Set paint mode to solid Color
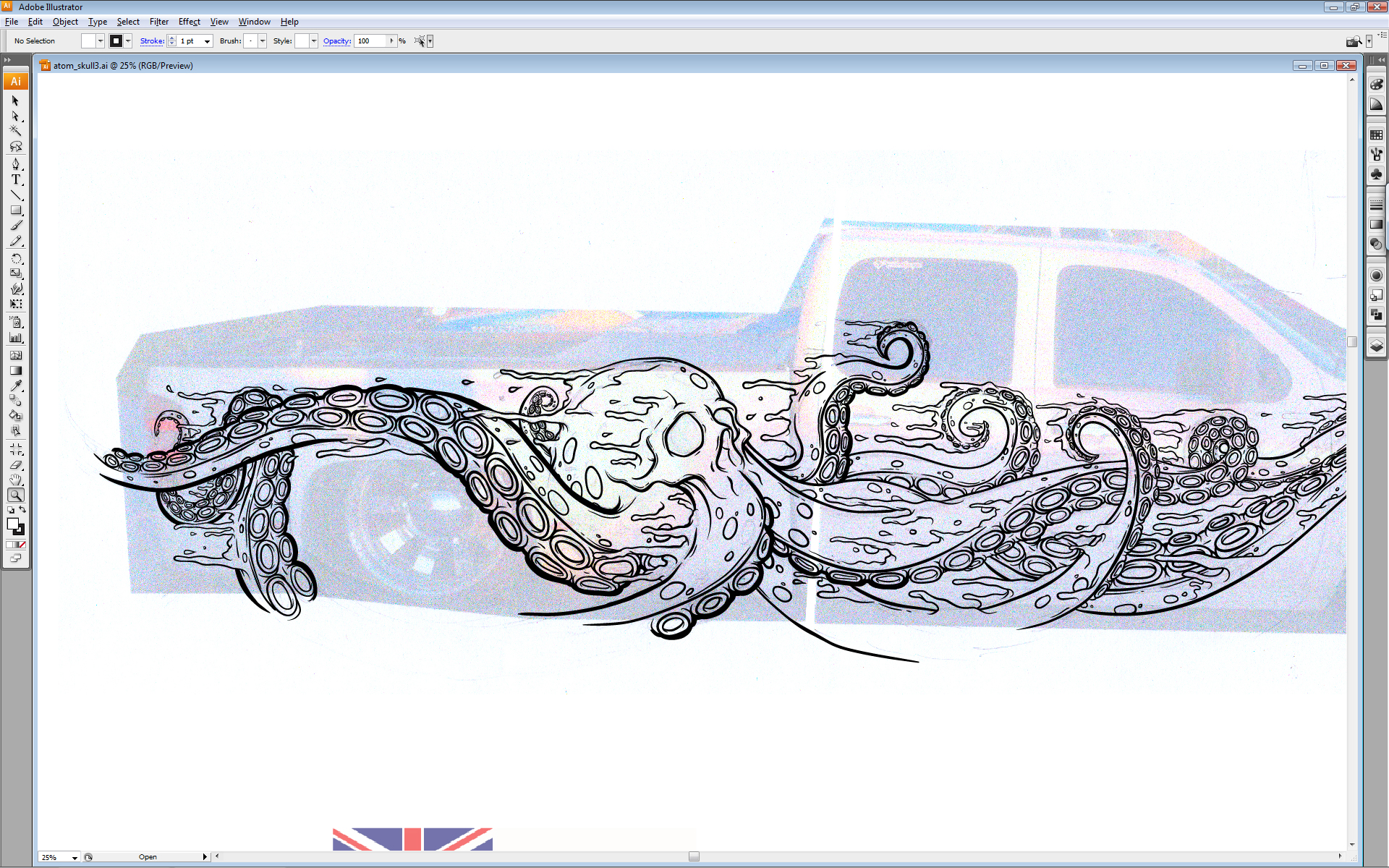This screenshot has height=868, width=1389. pos(9,545)
